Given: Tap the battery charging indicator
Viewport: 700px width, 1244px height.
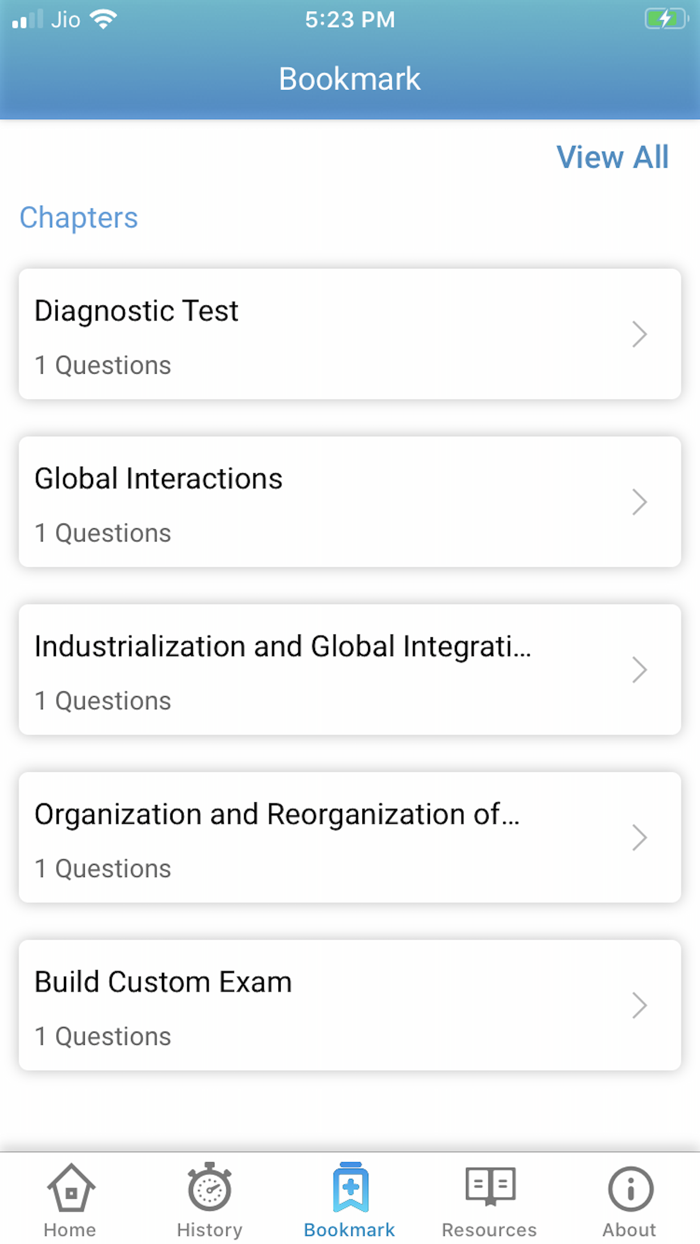Looking at the screenshot, I should (665, 19).
